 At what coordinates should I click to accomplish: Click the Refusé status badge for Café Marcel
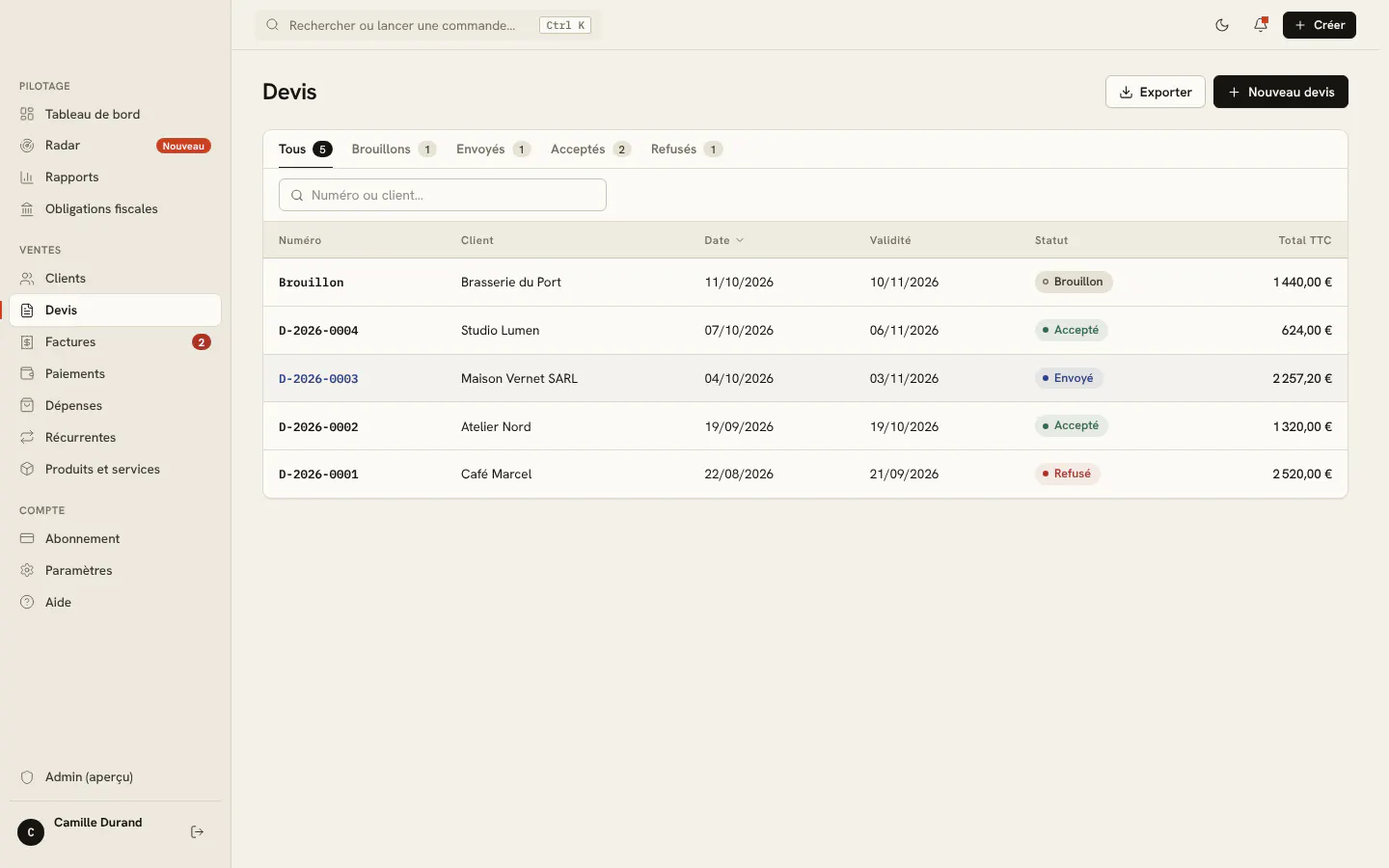(1067, 474)
